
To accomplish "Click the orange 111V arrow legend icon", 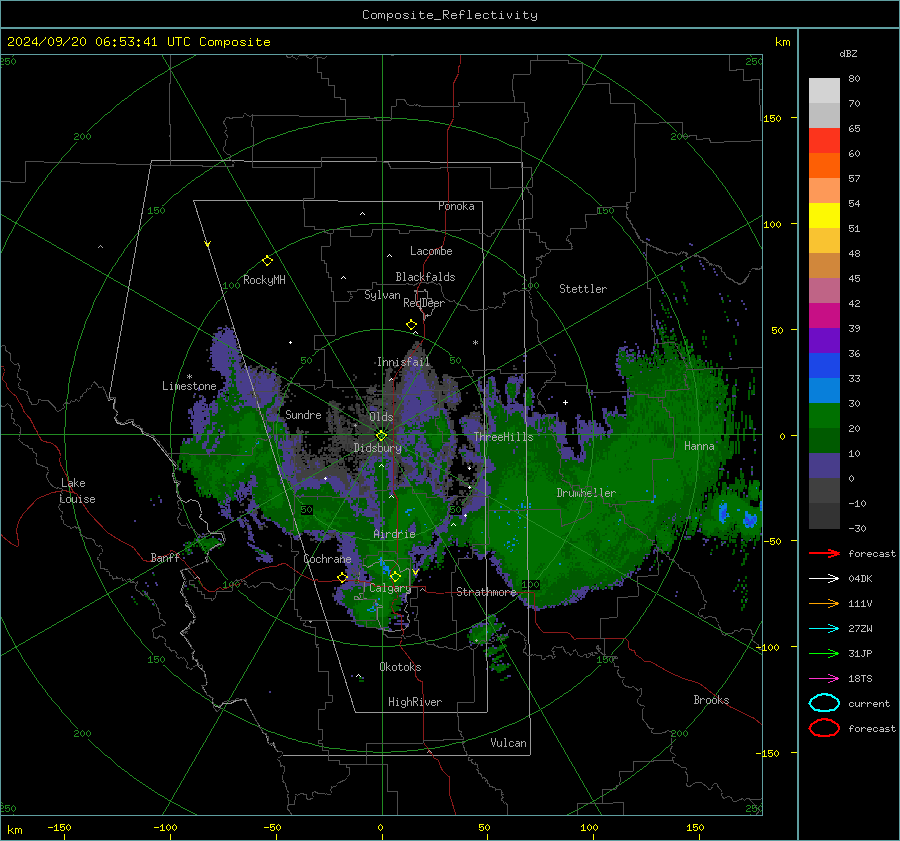I will [824, 603].
